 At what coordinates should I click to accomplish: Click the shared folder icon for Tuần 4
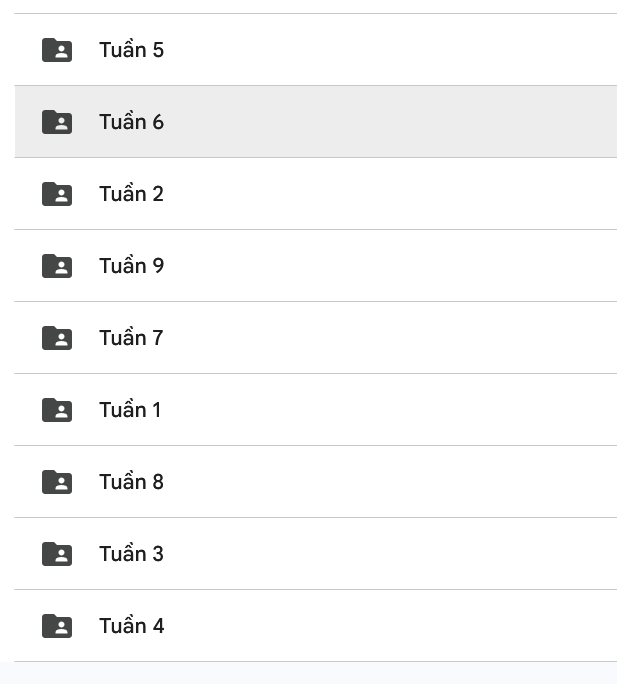click(57, 626)
